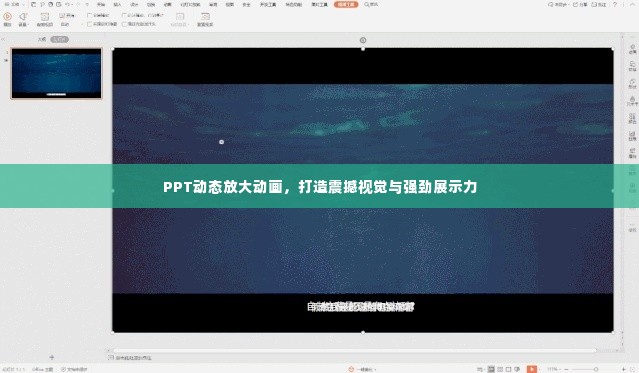Collapse the slide panel with the double-arrow
The height and width of the screenshot is (373, 639).
coord(3,39)
